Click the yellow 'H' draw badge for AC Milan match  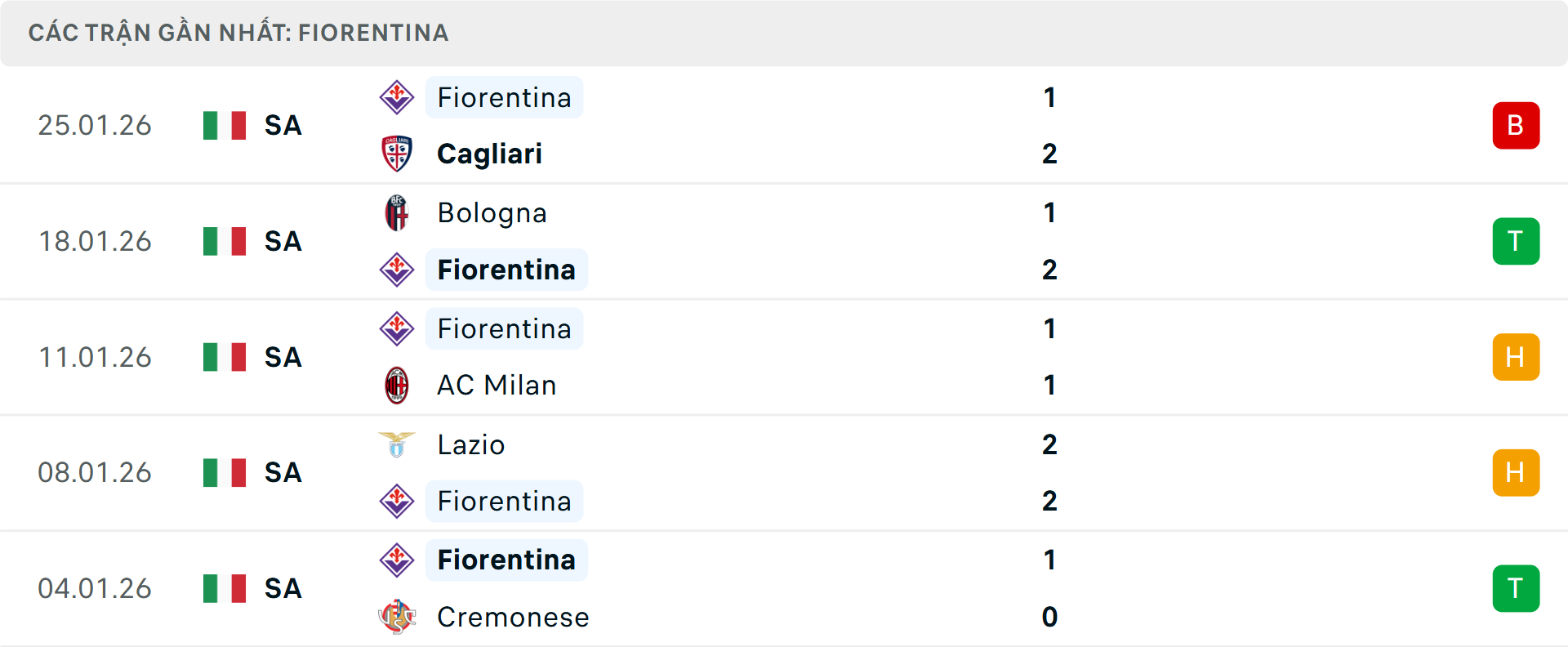[1517, 357]
